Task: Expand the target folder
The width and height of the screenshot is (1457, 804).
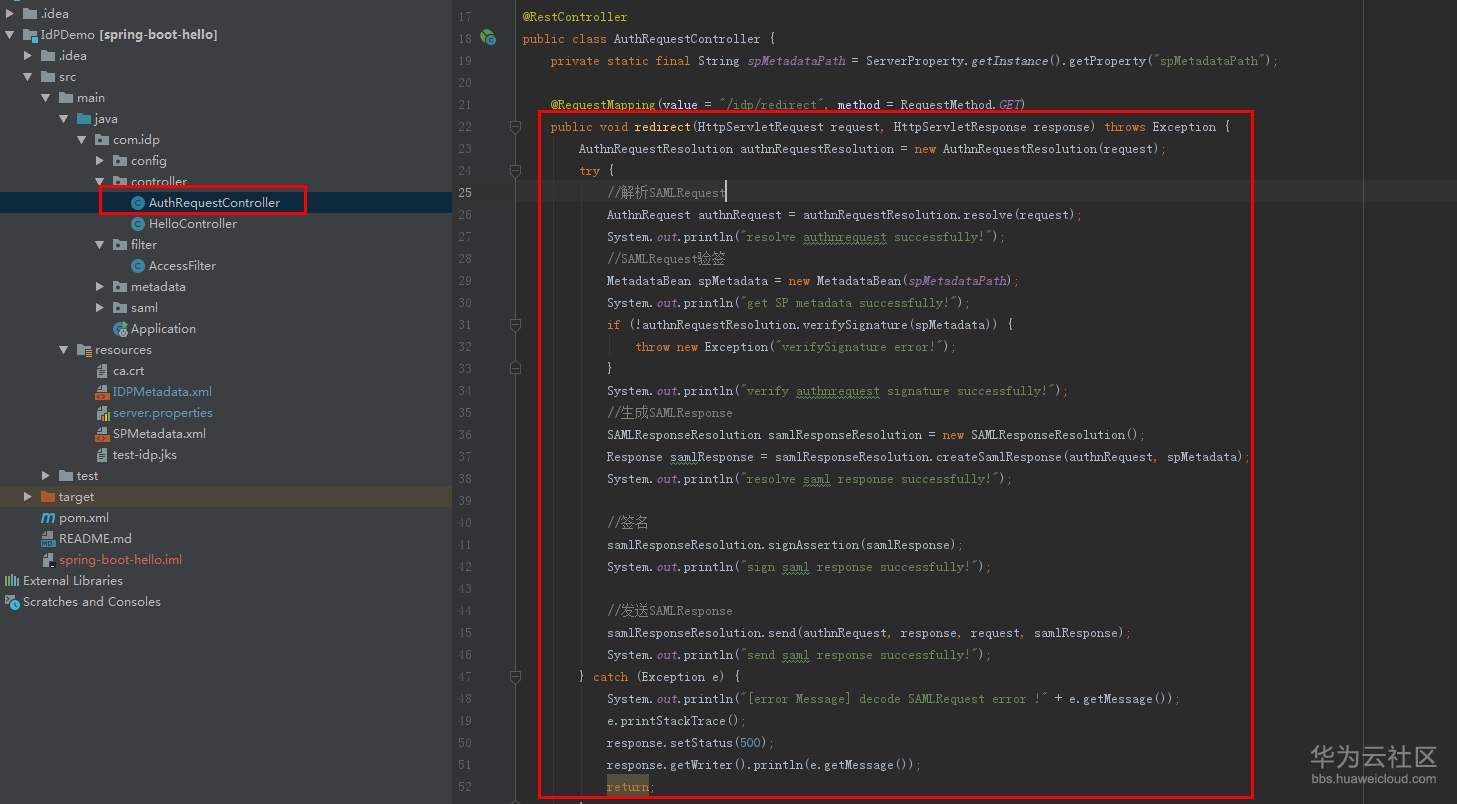Action: [x=28, y=497]
